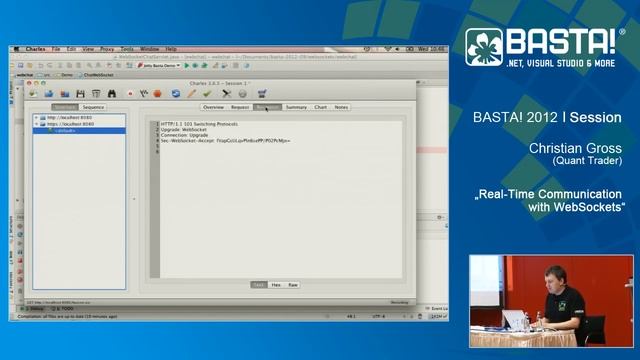The width and height of the screenshot is (640, 360).
Task: Open the Summary tab
Action: (296, 107)
